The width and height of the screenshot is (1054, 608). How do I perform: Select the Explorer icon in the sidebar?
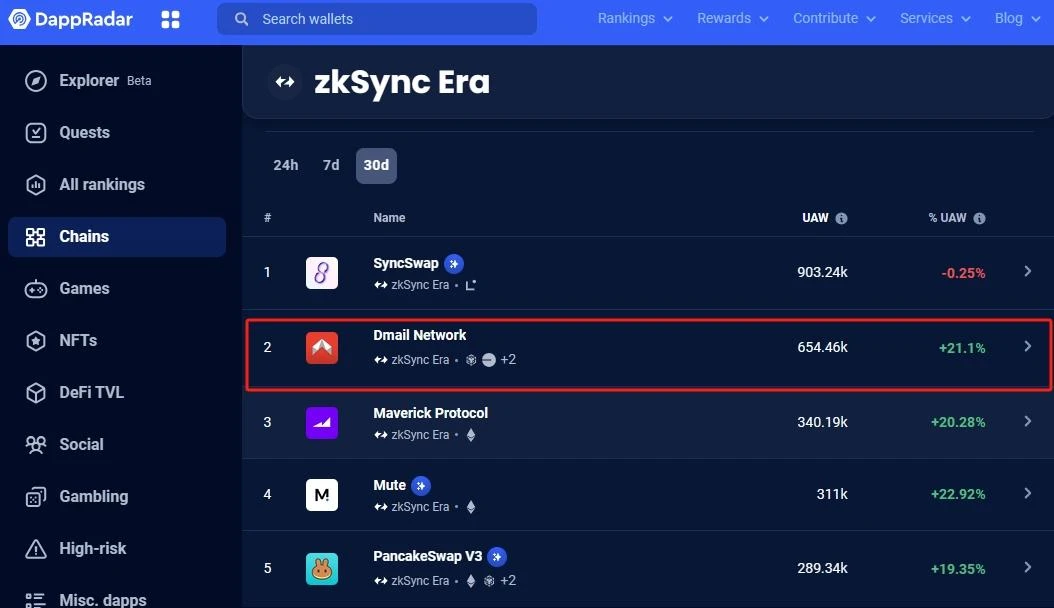click(36, 80)
